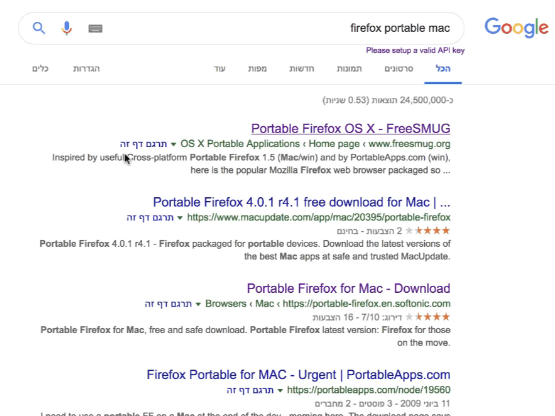
Task: Open Portable Firefox OS X - FreeSMUG result
Action: pyautogui.click(x=351, y=129)
